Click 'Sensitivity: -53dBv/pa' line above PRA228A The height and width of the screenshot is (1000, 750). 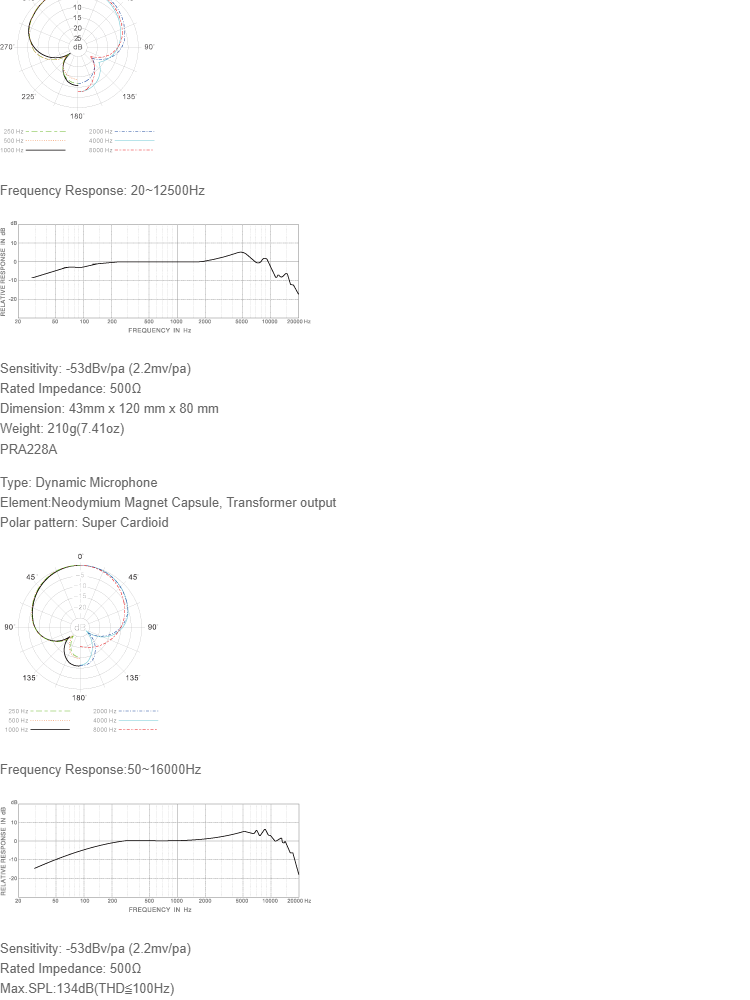(96, 369)
